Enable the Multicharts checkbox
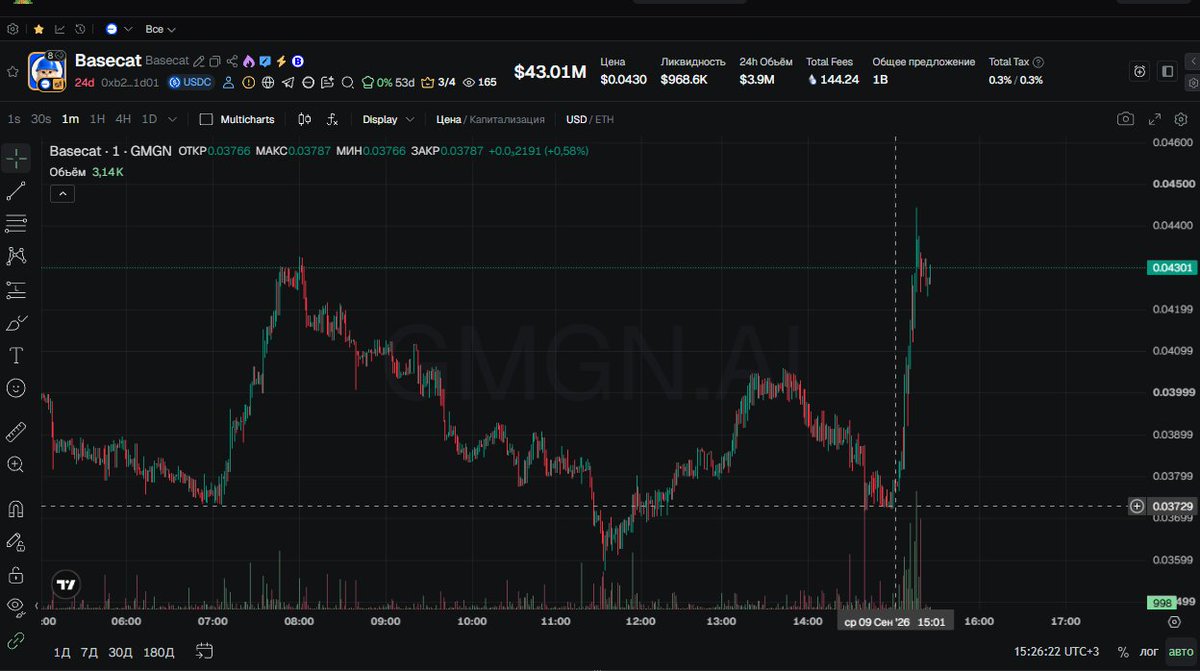The width and height of the screenshot is (1200, 671). coord(206,119)
